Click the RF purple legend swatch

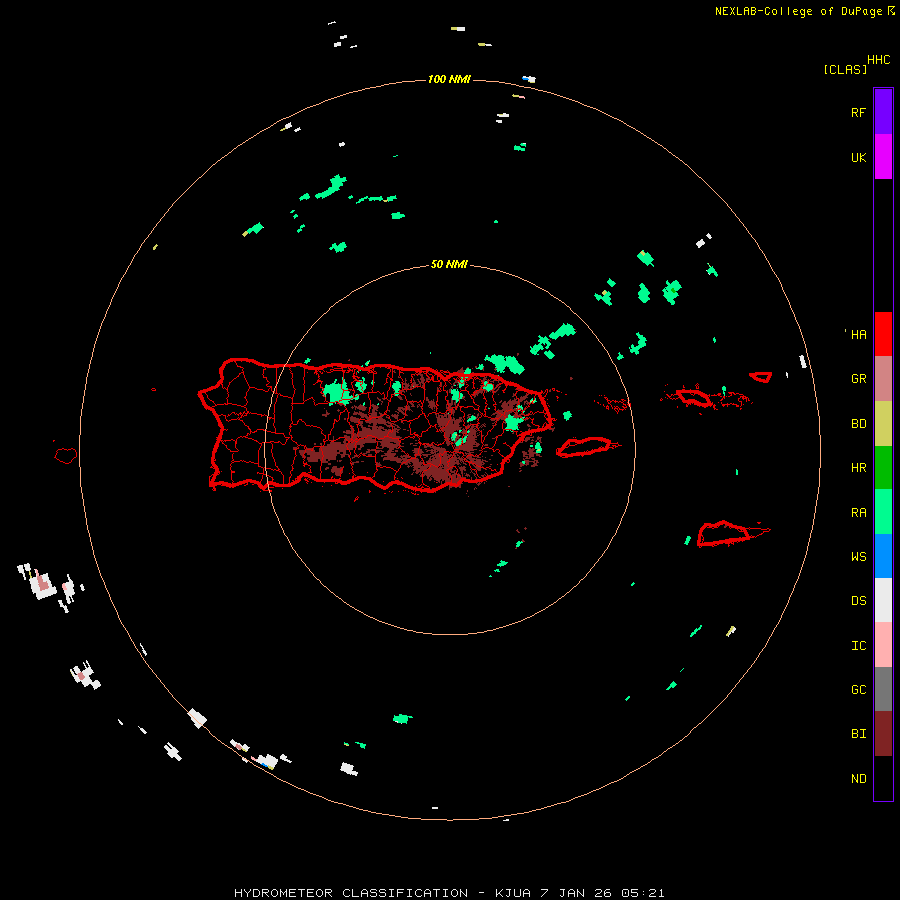click(x=883, y=112)
